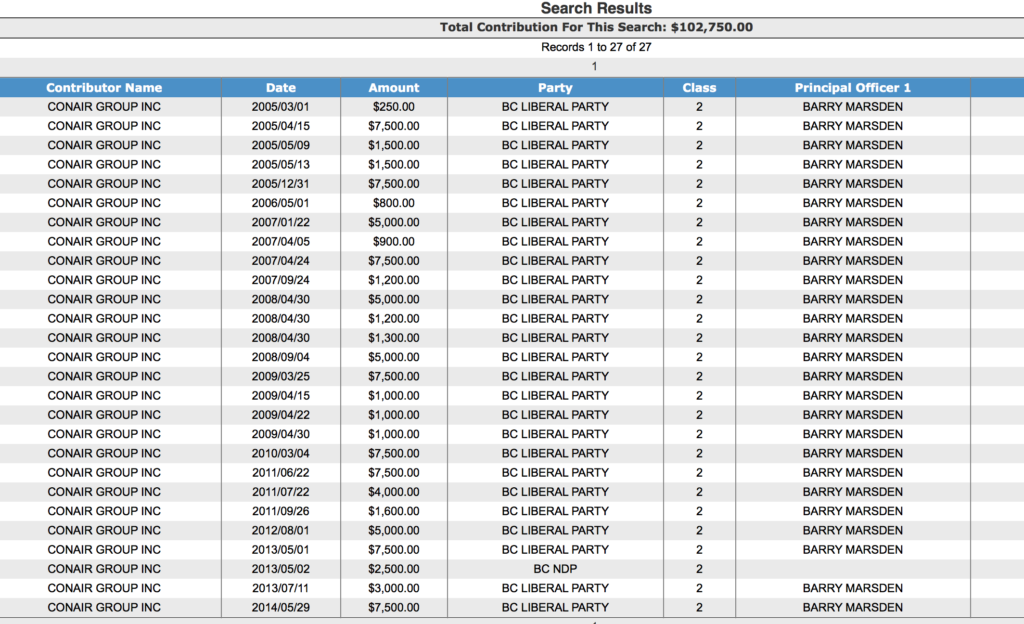The height and width of the screenshot is (624, 1024).
Task: Select the date 2006/05/01
Action: [x=281, y=203]
